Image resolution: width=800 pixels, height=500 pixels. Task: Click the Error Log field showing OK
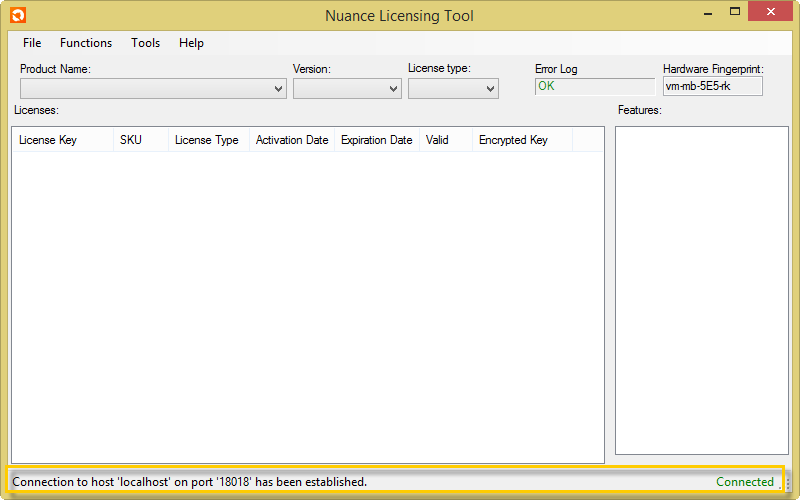click(595, 86)
